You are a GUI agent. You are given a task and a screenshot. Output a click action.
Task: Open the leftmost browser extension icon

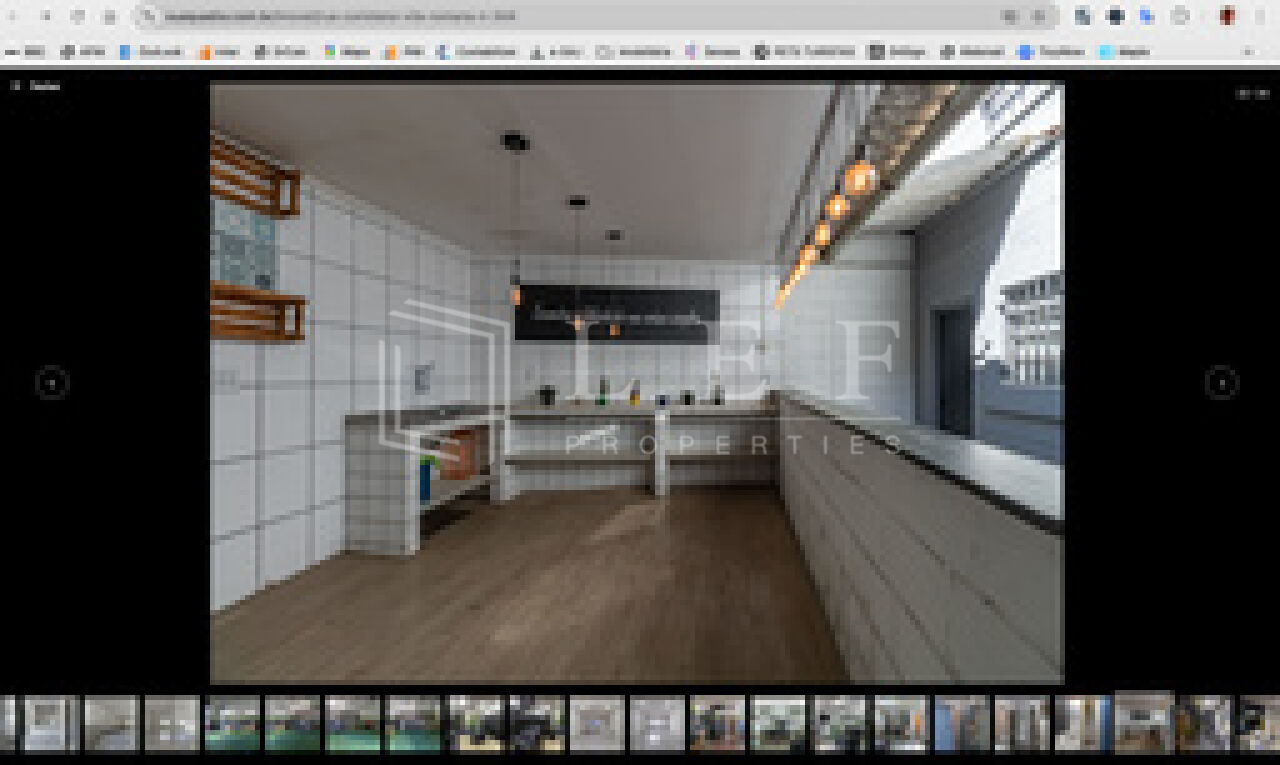[x=1083, y=16]
